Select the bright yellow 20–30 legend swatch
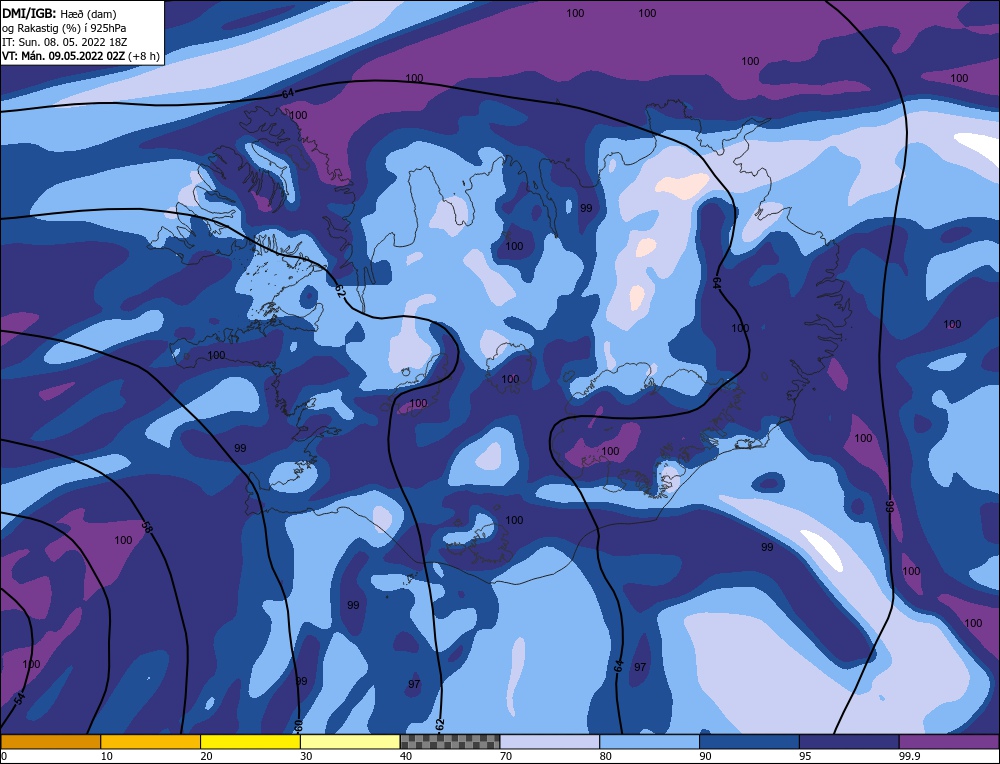Viewport: 1000px width, 764px height. [250, 741]
